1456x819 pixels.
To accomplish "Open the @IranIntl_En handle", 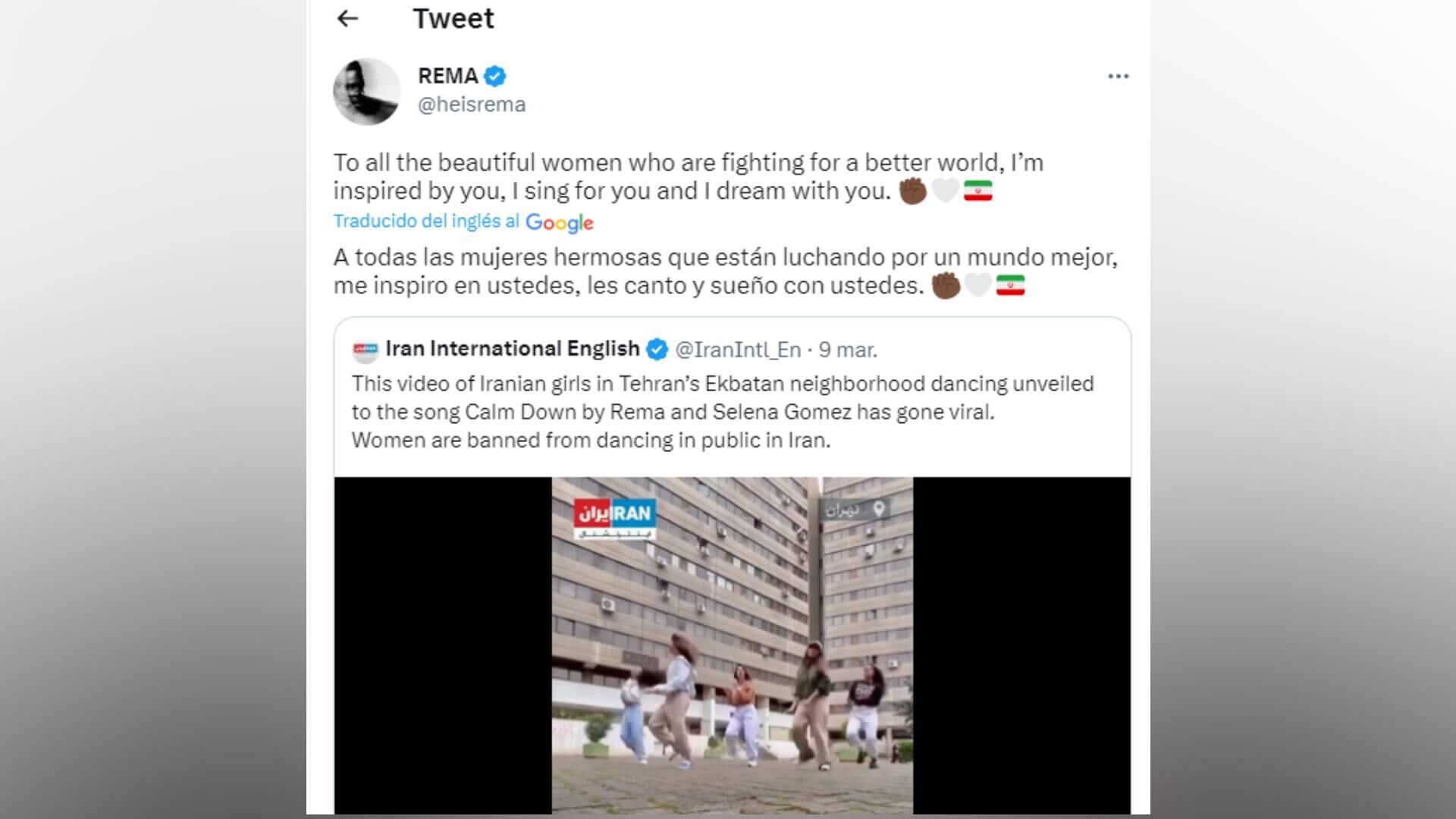I will (738, 350).
